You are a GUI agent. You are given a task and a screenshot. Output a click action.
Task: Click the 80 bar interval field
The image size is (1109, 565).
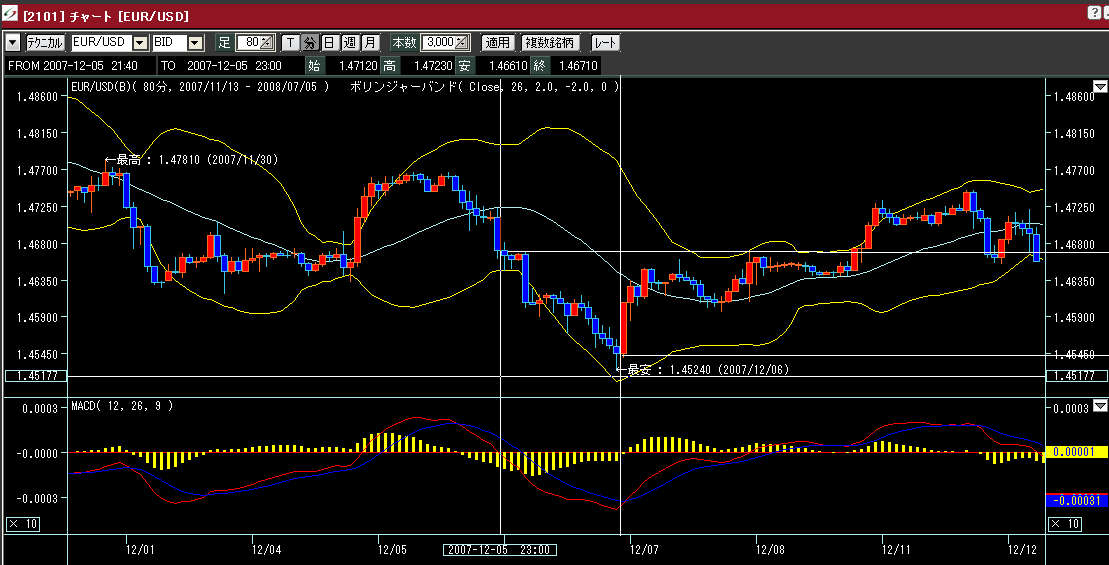(255, 42)
